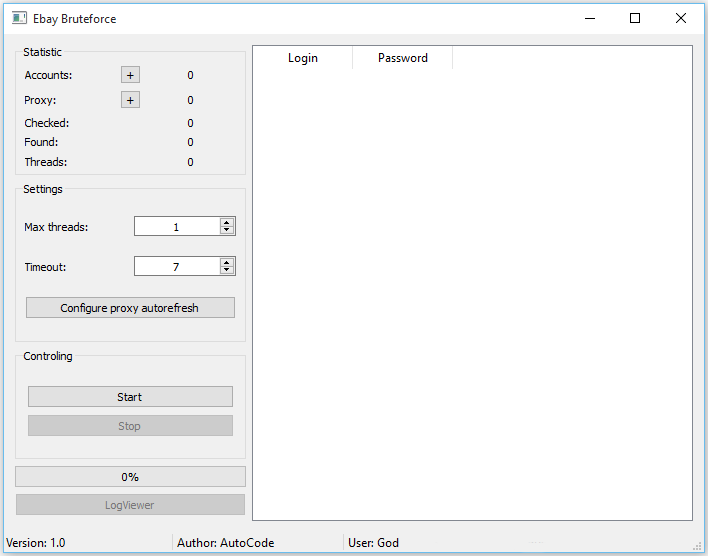
Task: Open Configure proxy autorefresh
Action: pos(130,308)
